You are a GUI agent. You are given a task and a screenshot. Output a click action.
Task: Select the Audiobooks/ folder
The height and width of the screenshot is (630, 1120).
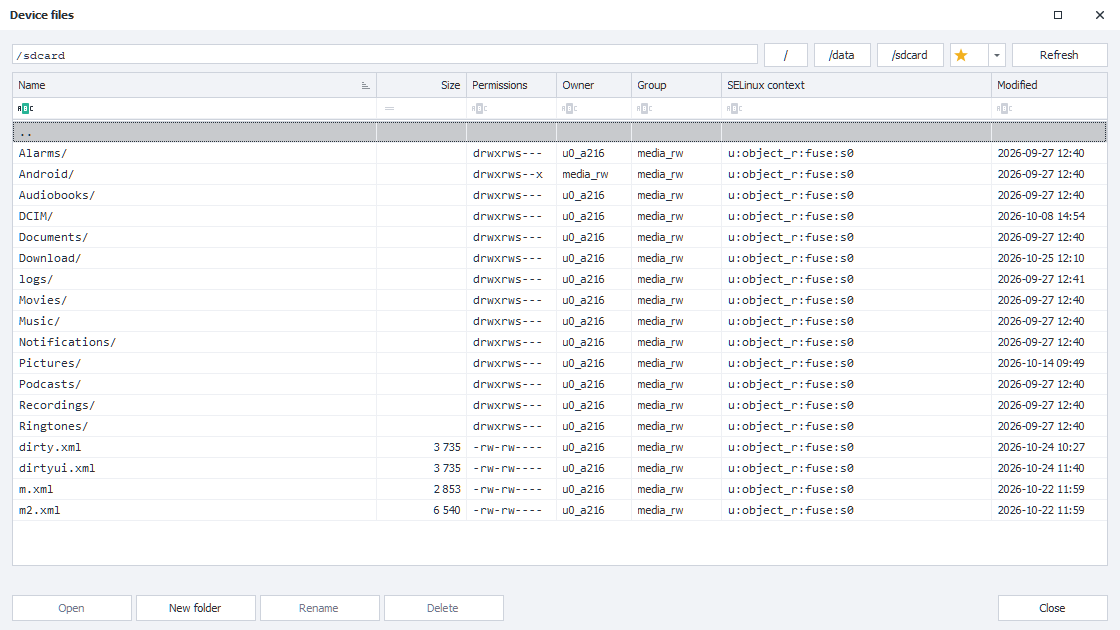point(559,195)
